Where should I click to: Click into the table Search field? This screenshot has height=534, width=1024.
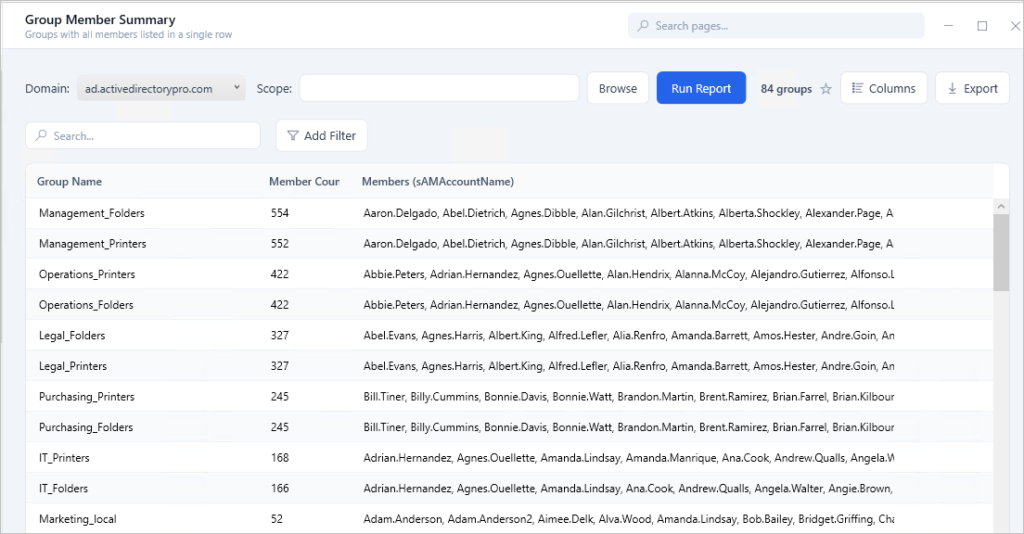point(143,135)
